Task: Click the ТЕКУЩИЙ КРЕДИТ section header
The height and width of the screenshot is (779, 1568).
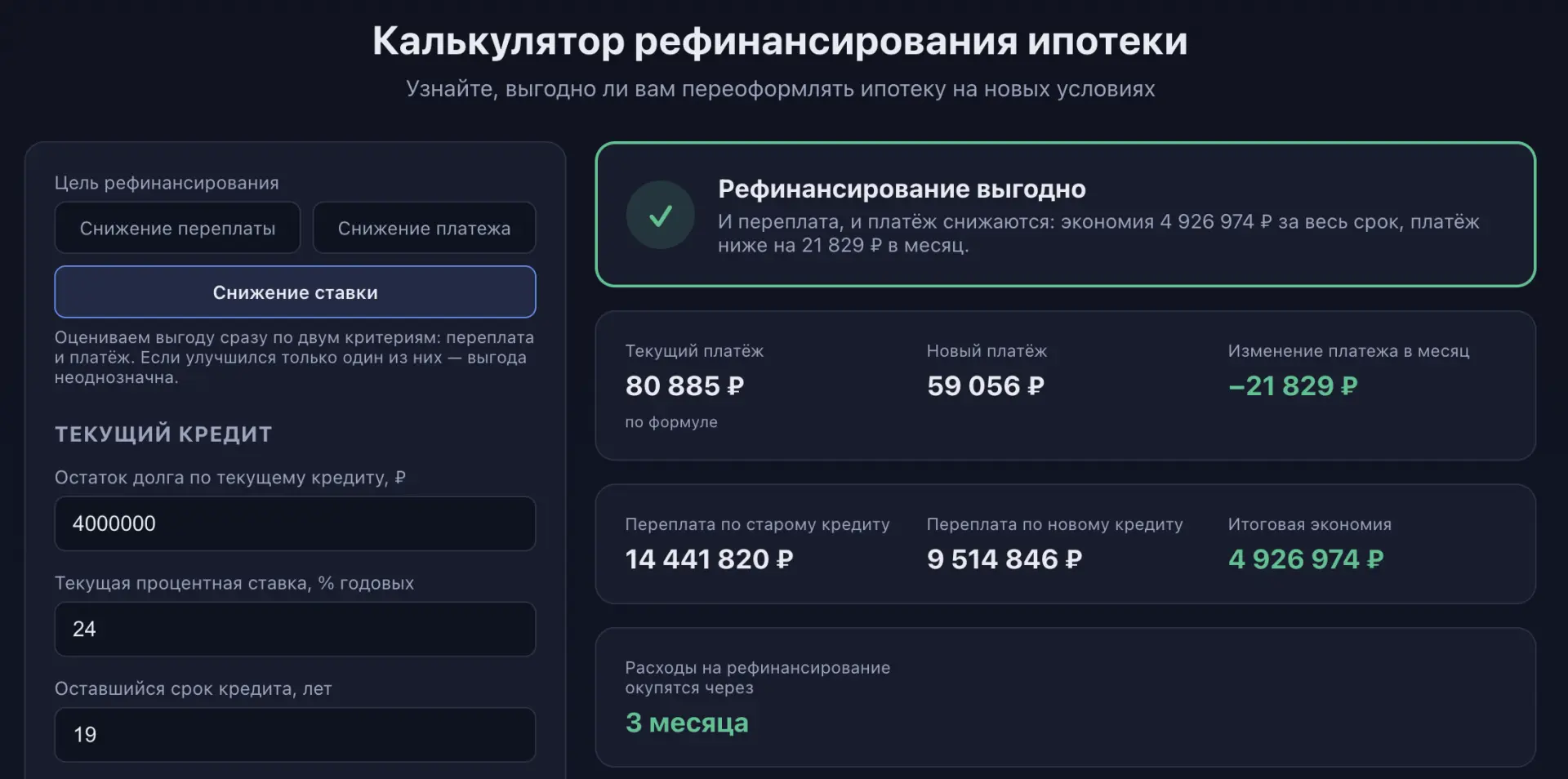Action: [x=163, y=434]
